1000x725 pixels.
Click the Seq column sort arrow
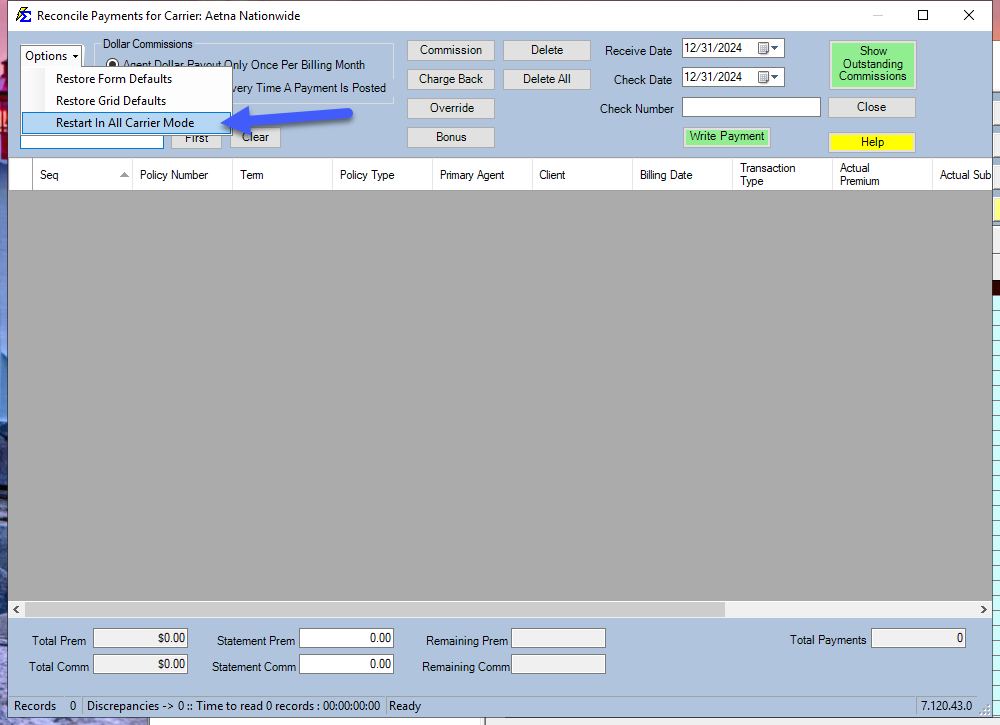coord(124,175)
